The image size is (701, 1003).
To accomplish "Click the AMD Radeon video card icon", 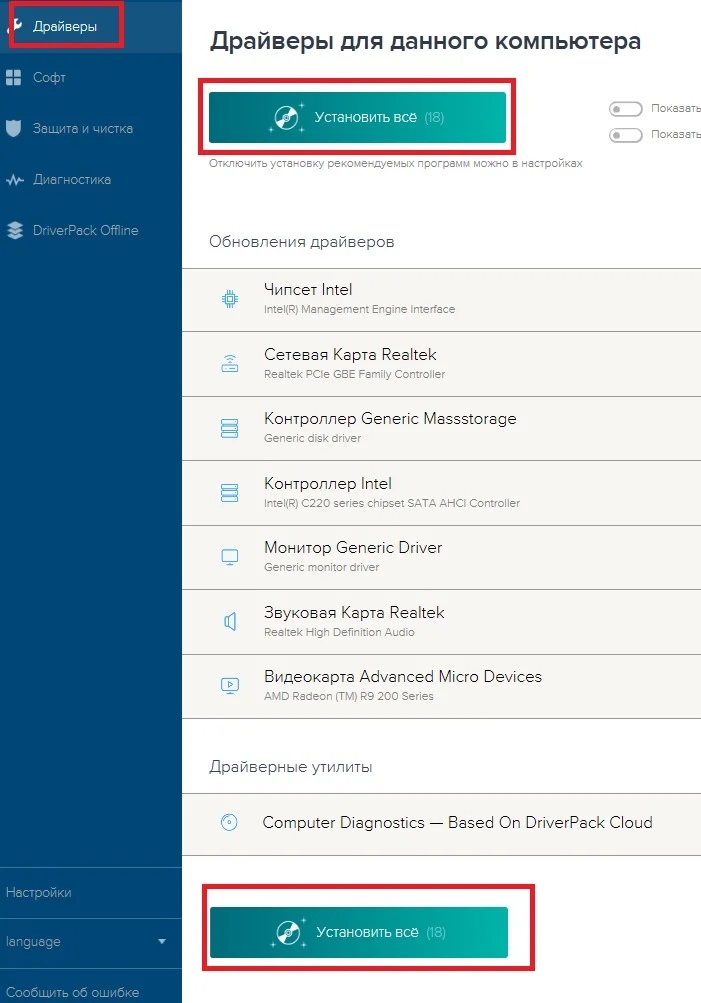I will (x=230, y=685).
